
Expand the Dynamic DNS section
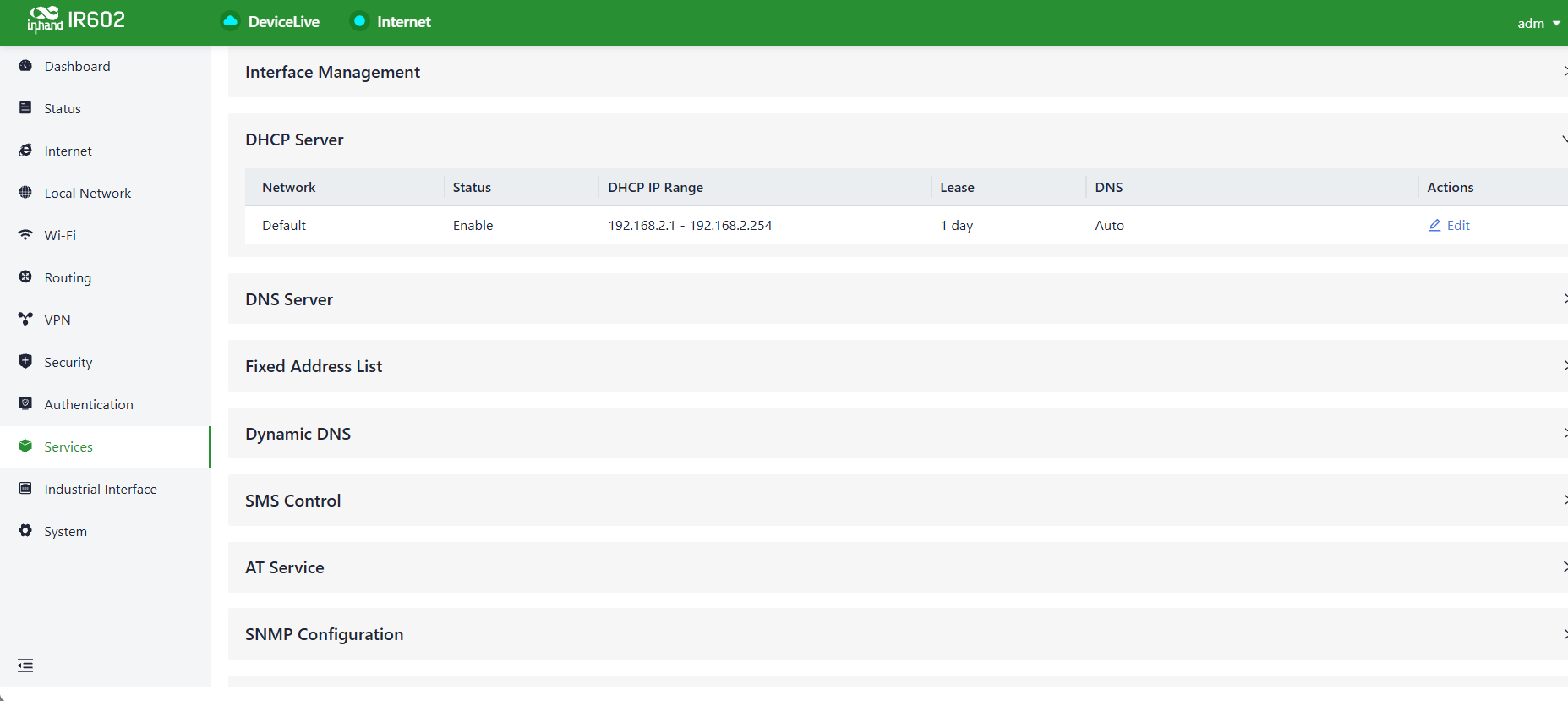click(1564, 434)
